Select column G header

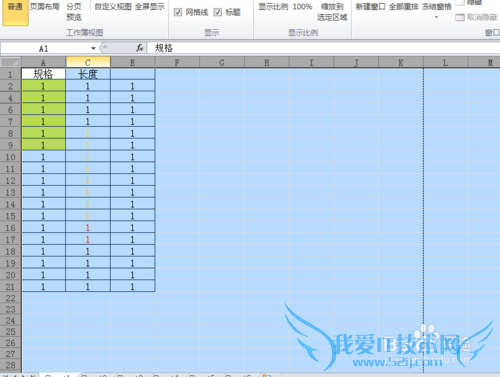tap(222, 62)
